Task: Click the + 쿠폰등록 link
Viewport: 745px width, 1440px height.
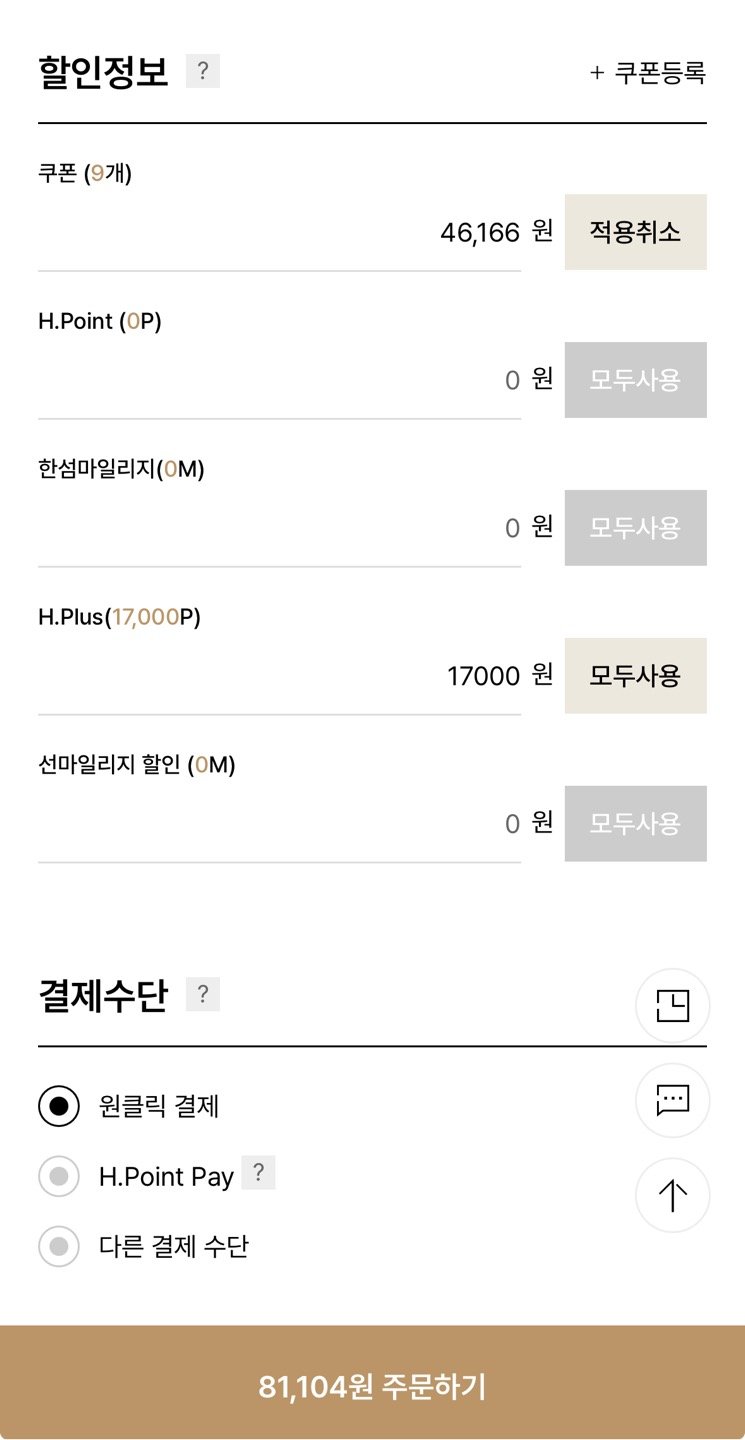Action: (x=648, y=73)
